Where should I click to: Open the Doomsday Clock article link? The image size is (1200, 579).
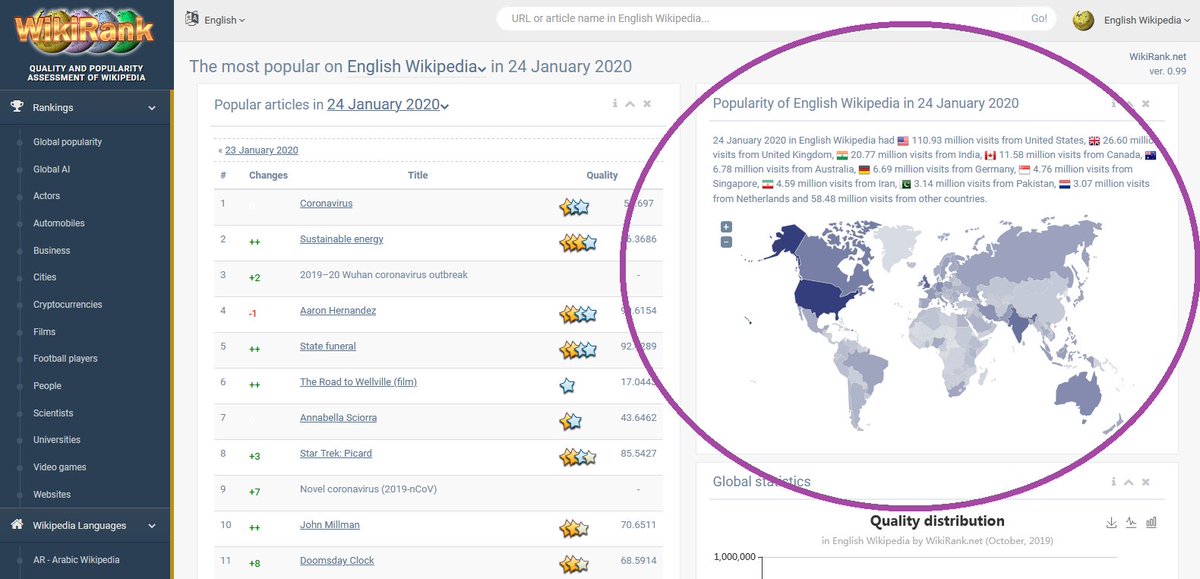337,560
